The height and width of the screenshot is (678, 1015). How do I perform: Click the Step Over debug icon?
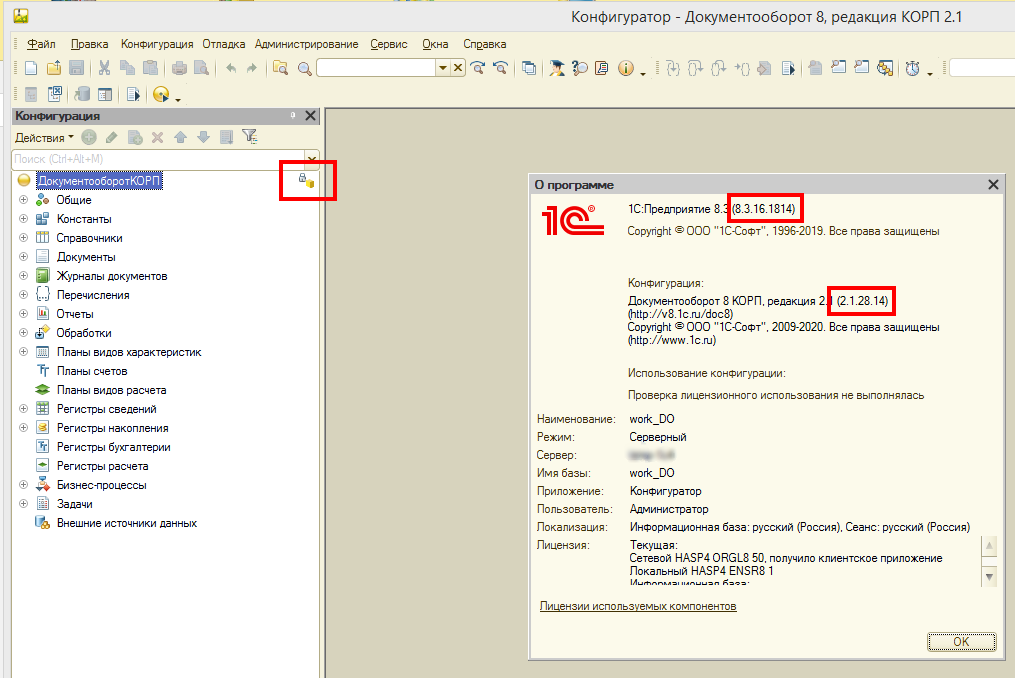tap(695, 68)
